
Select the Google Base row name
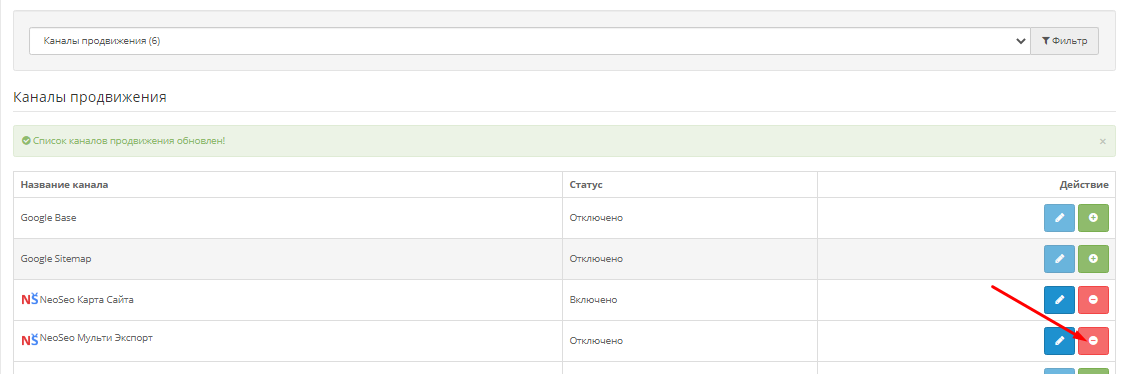49,218
